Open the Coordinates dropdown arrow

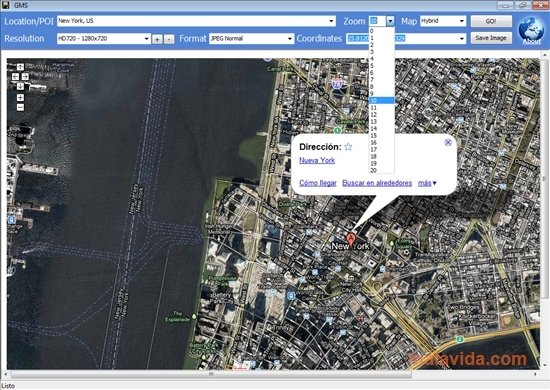pos(462,39)
